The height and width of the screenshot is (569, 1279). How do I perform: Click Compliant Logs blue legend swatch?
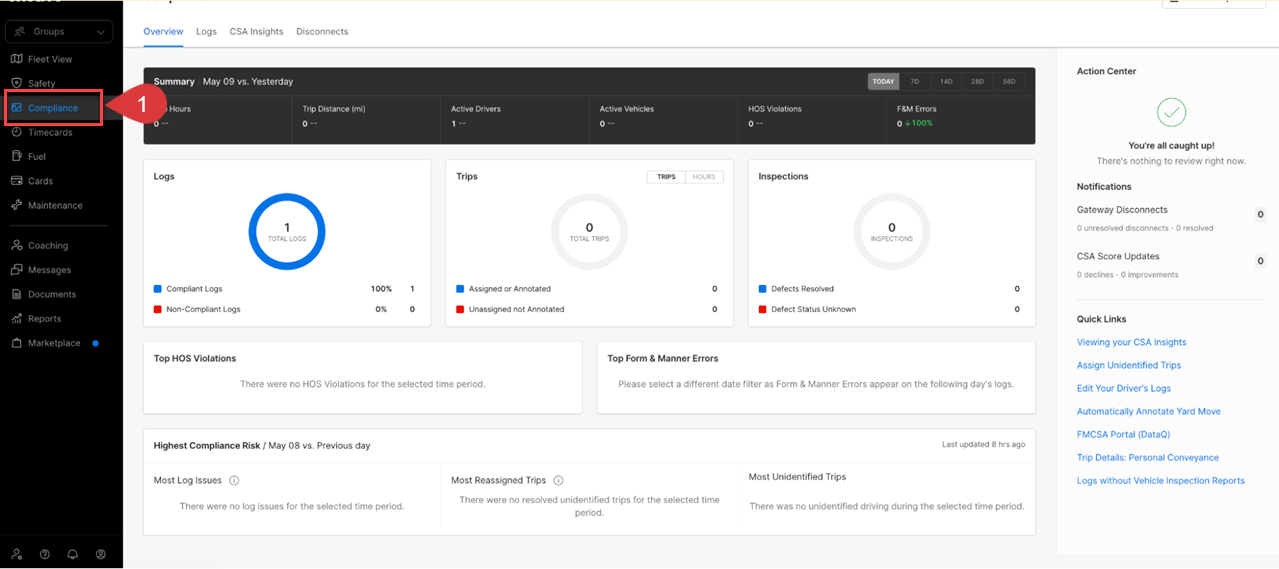[x=157, y=289]
